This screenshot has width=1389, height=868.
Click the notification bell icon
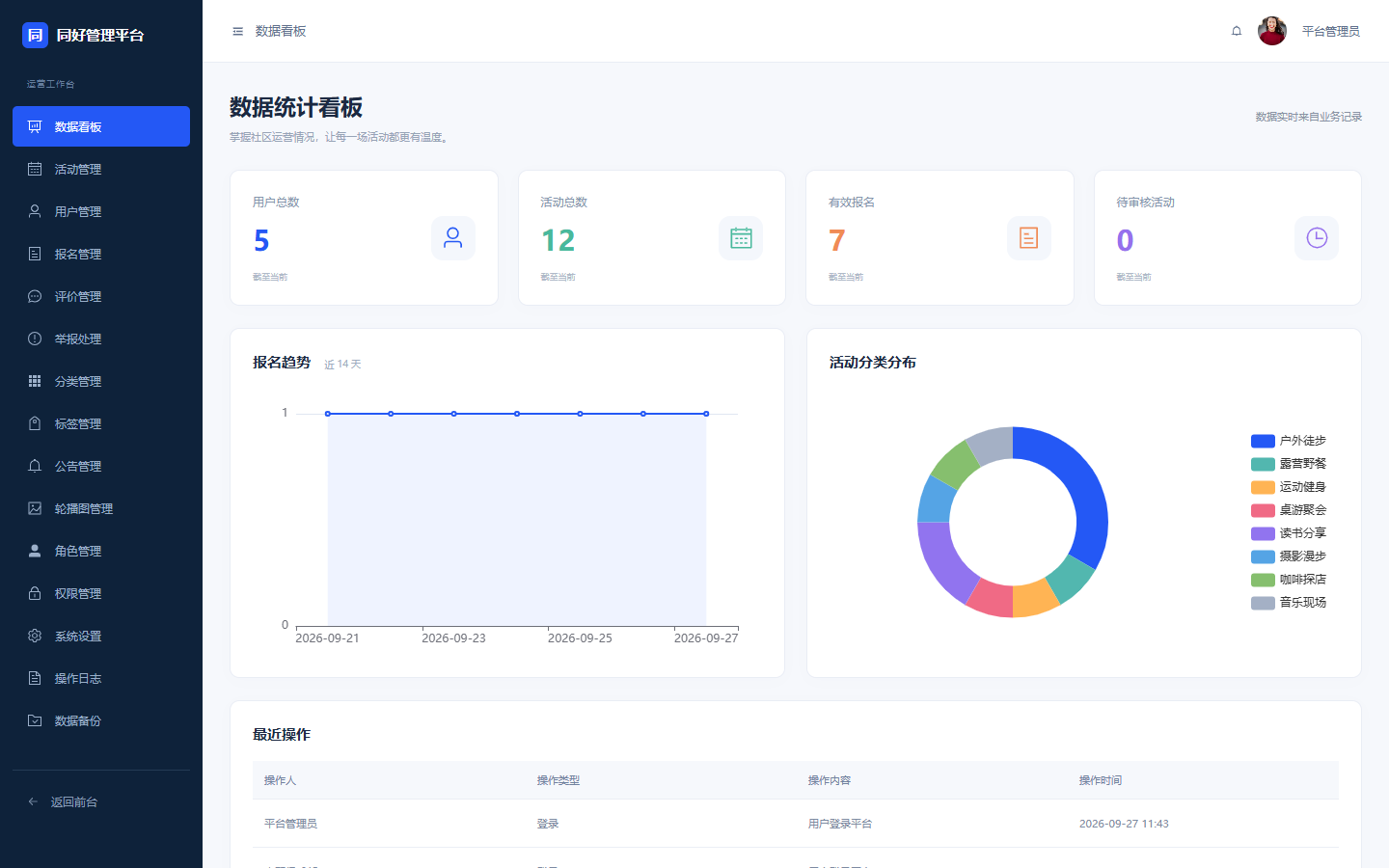tap(1237, 31)
